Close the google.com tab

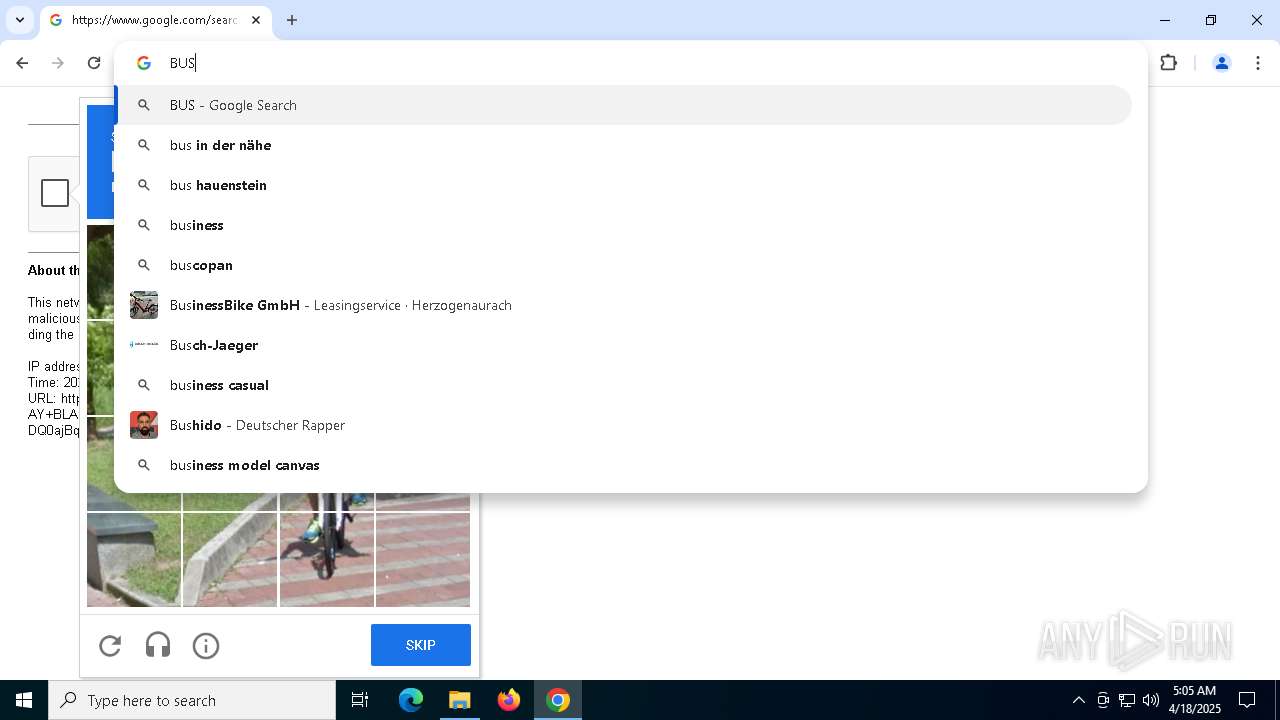256,20
